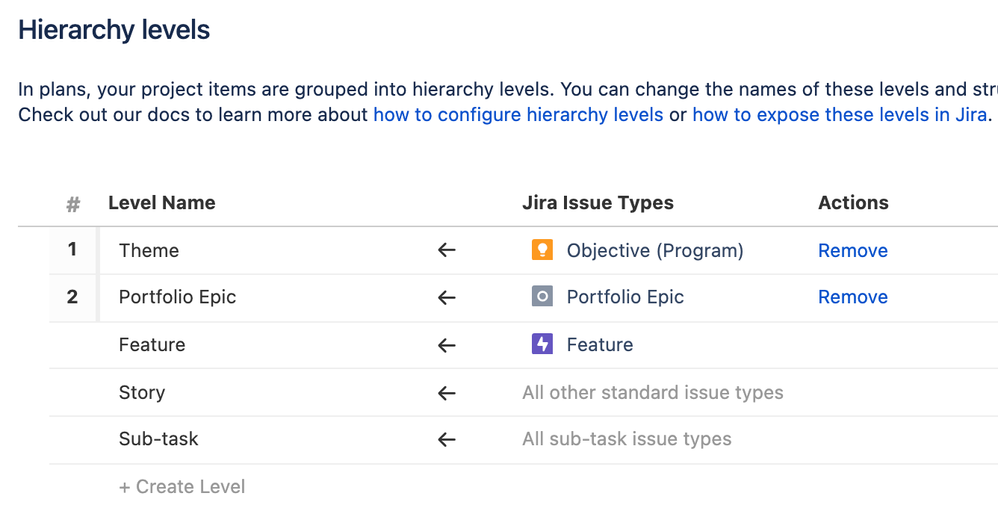Click the arrow icon in Theme row
The width and height of the screenshot is (998, 517).
pyautogui.click(x=447, y=250)
